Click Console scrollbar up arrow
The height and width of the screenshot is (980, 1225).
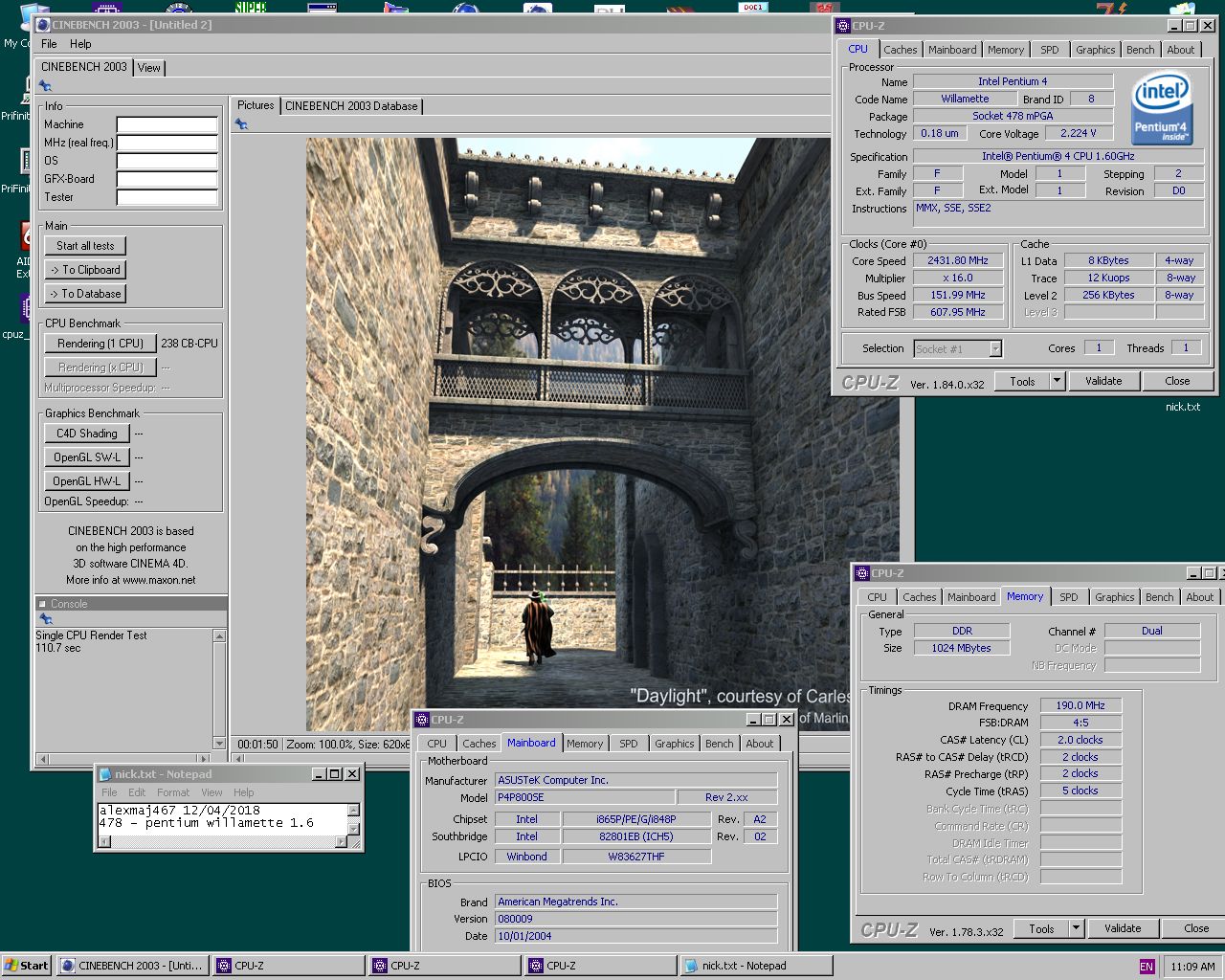(x=219, y=636)
